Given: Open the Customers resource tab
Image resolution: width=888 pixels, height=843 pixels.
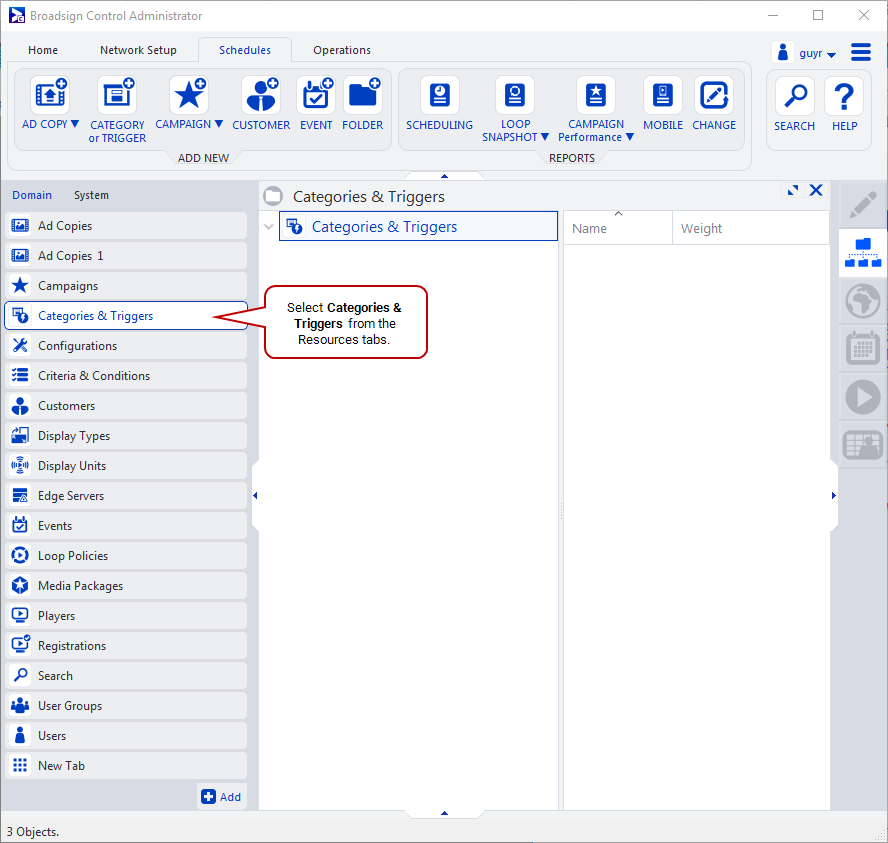Looking at the screenshot, I should [x=126, y=406].
